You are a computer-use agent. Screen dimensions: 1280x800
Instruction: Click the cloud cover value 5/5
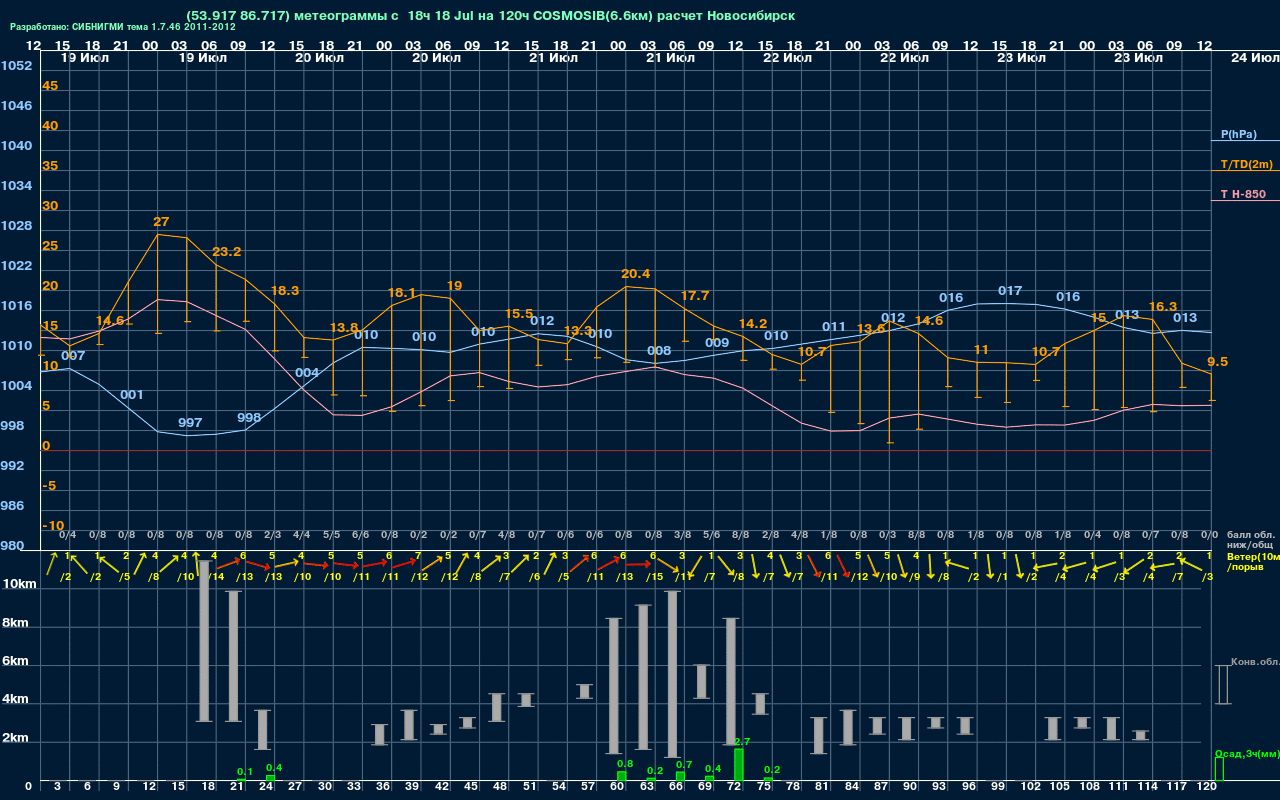(331, 535)
